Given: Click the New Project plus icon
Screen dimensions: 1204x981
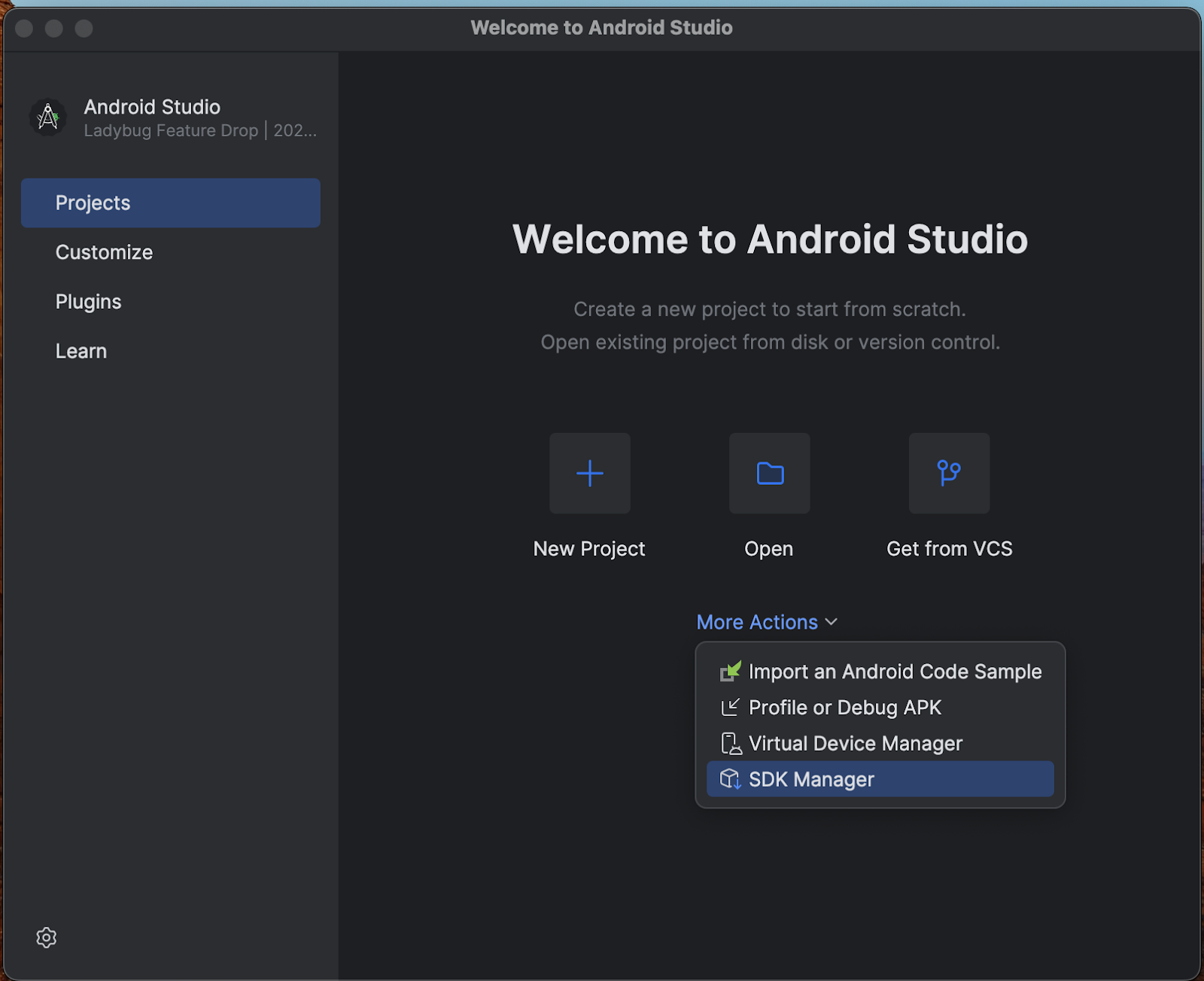Looking at the screenshot, I should tap(589, 474).
